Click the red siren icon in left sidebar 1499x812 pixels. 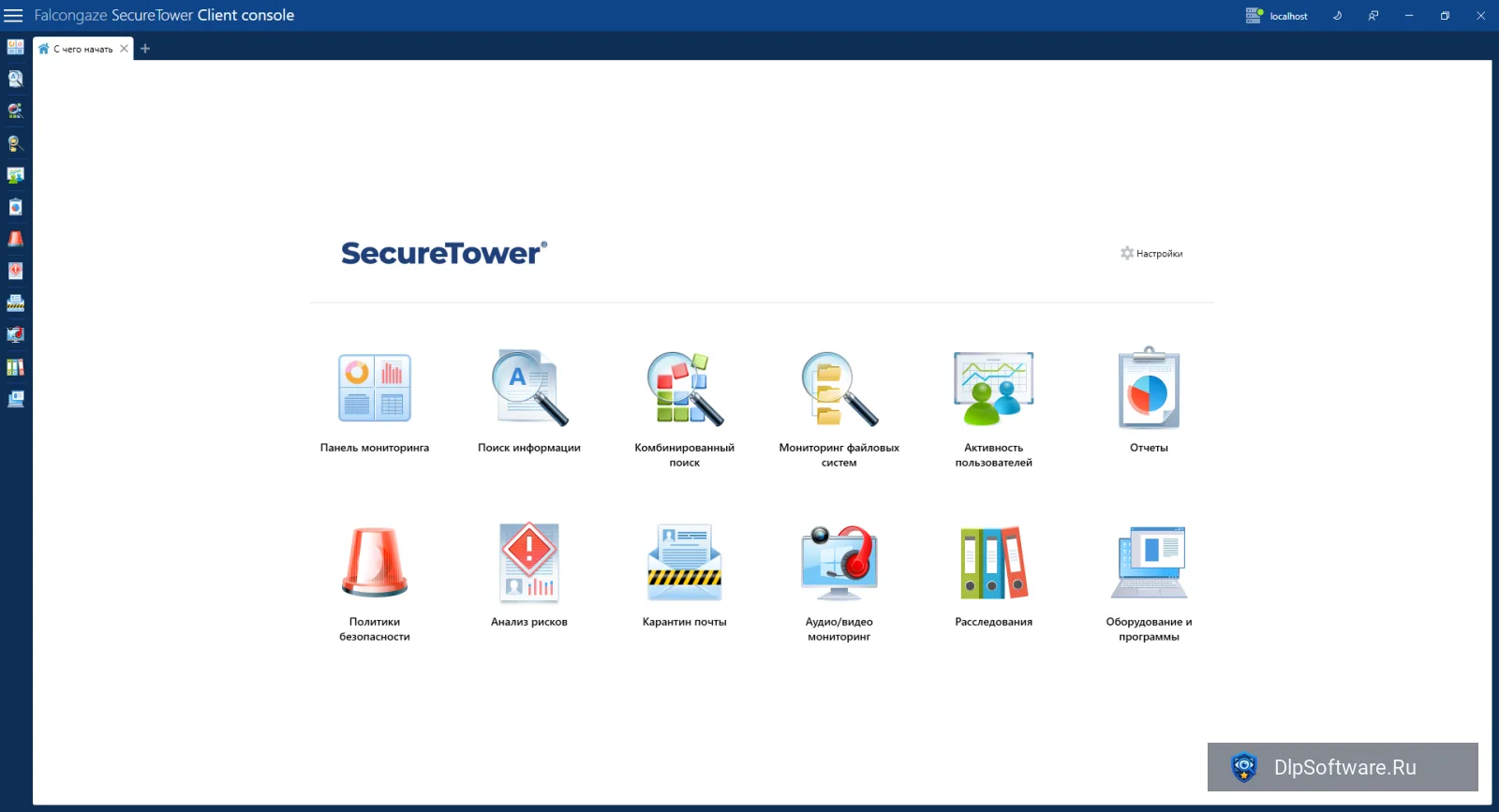pyautogui.click(x=16, y=239)
